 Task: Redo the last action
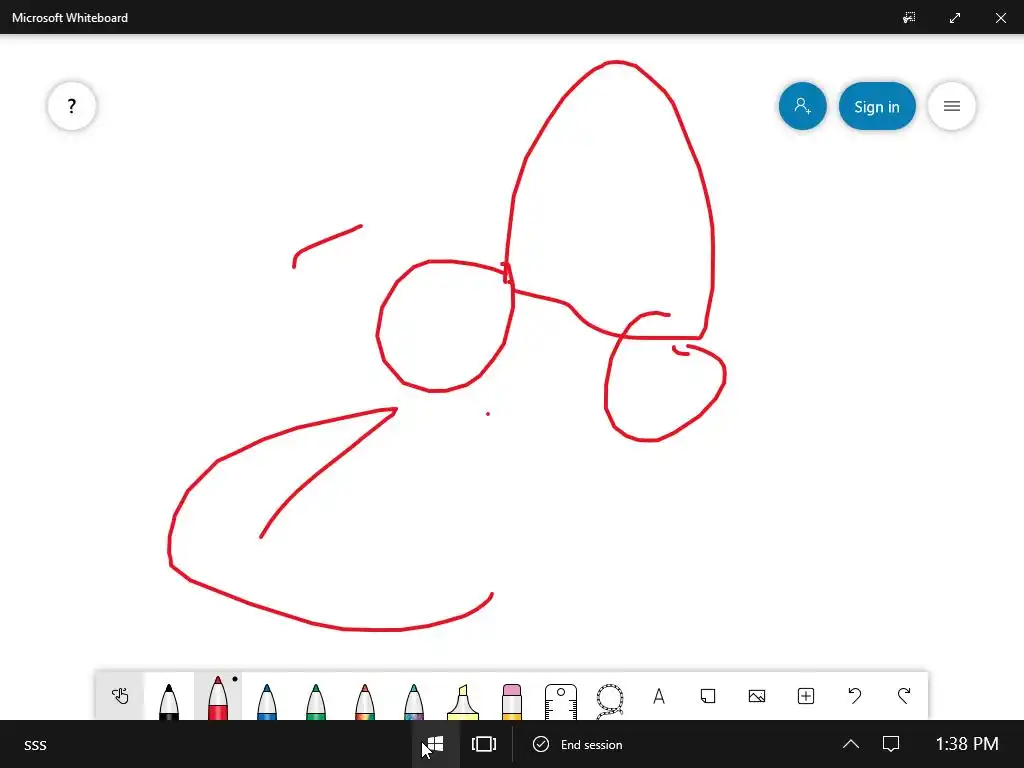point(904,696)
